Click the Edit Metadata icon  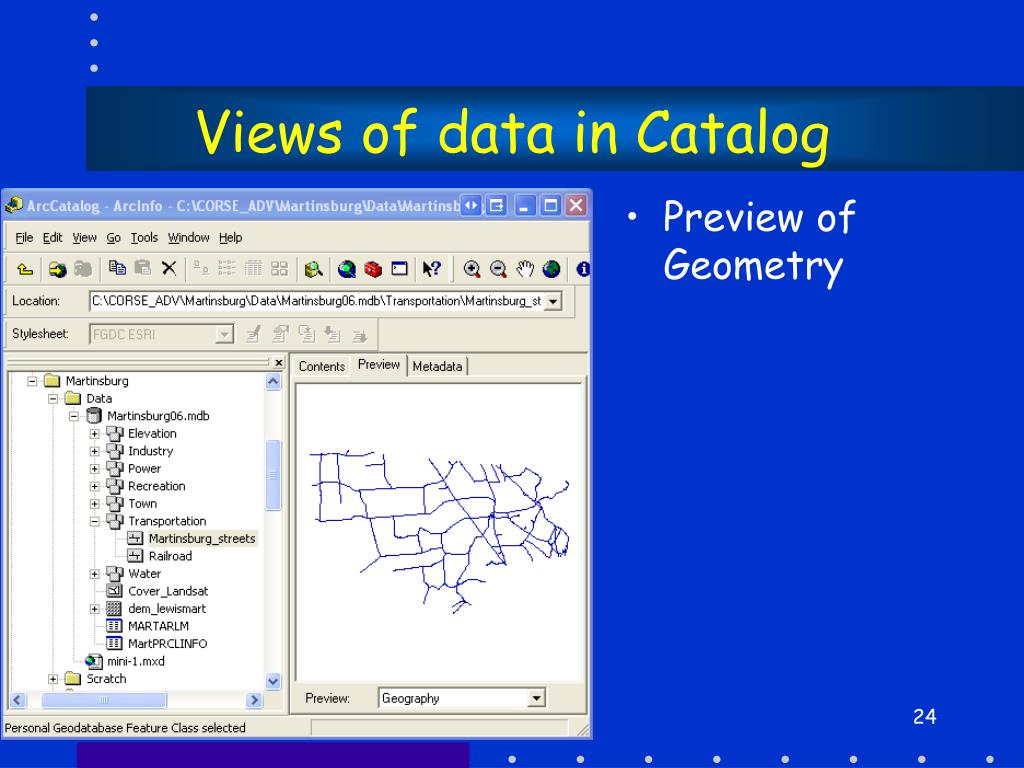click(253, 335)
